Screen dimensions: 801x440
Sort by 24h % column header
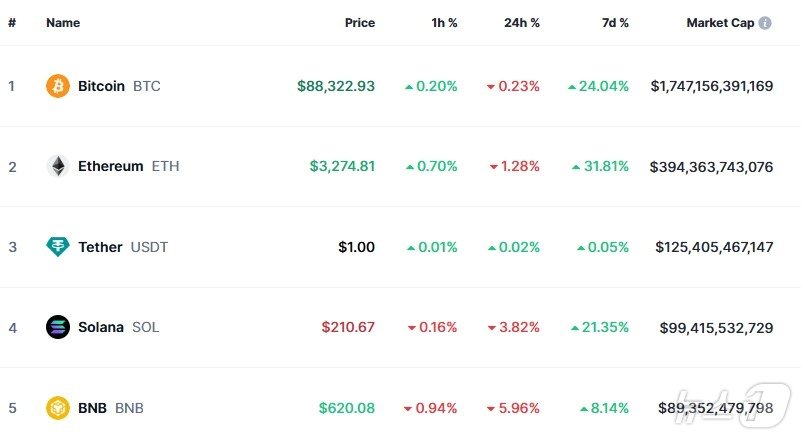[x=521, y=23]
